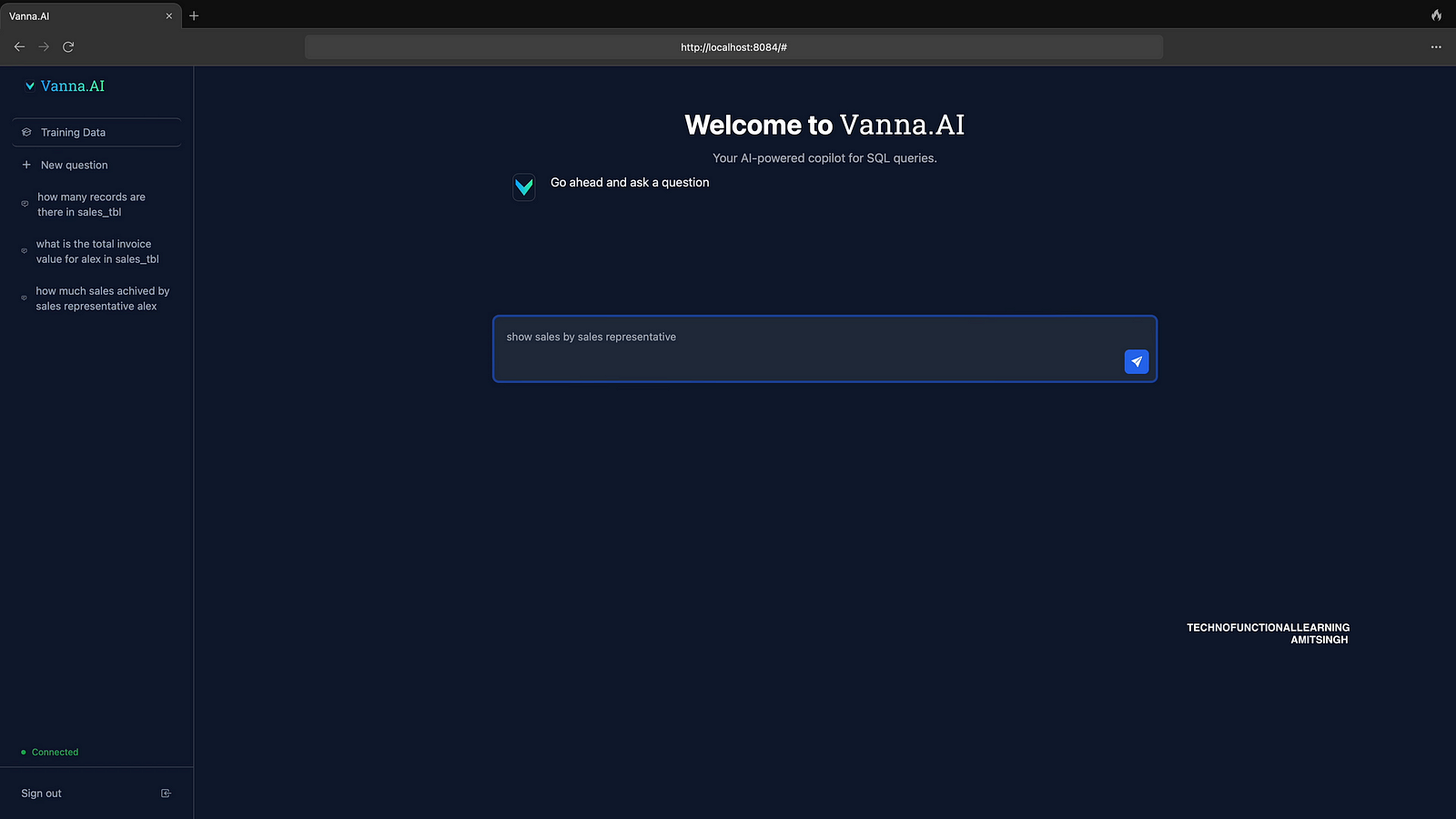The image size is (1456, 819).
Task: Open a new browser tab
Action: point(194,15)
